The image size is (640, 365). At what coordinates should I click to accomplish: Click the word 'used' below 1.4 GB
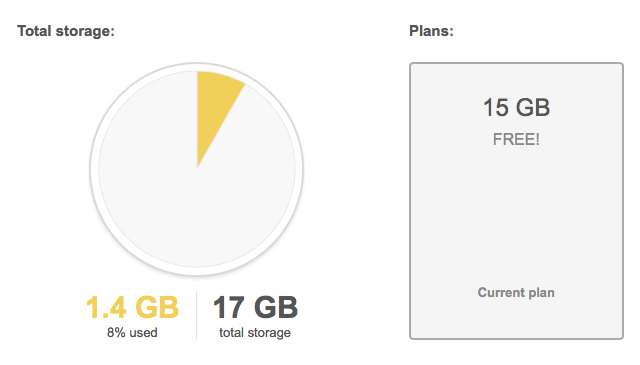point(143,332)
